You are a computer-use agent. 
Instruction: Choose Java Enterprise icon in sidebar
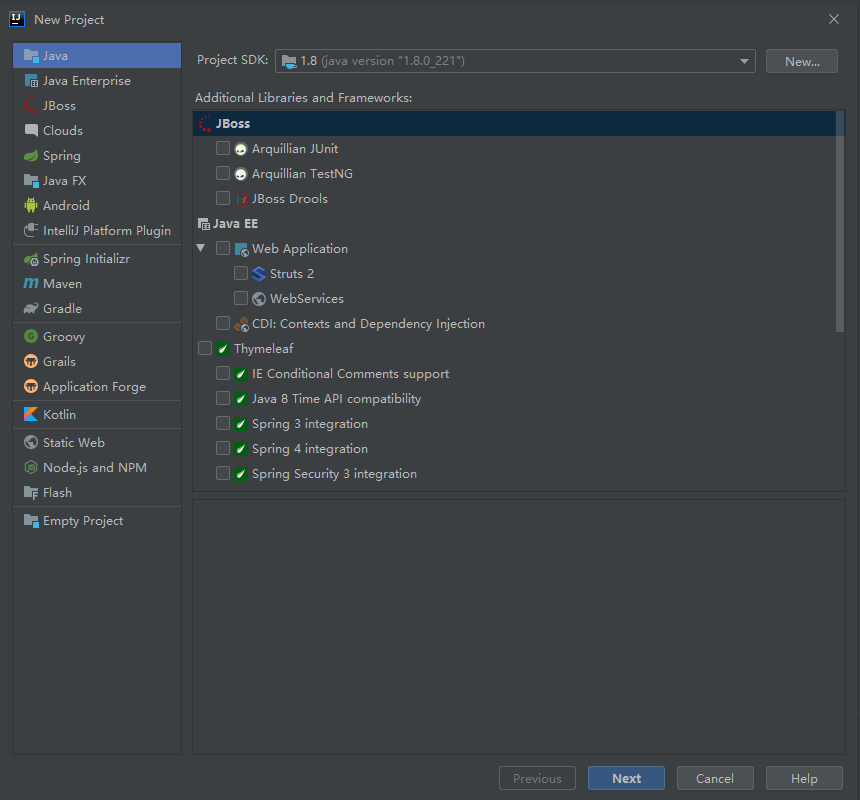[x=31, y=81]
